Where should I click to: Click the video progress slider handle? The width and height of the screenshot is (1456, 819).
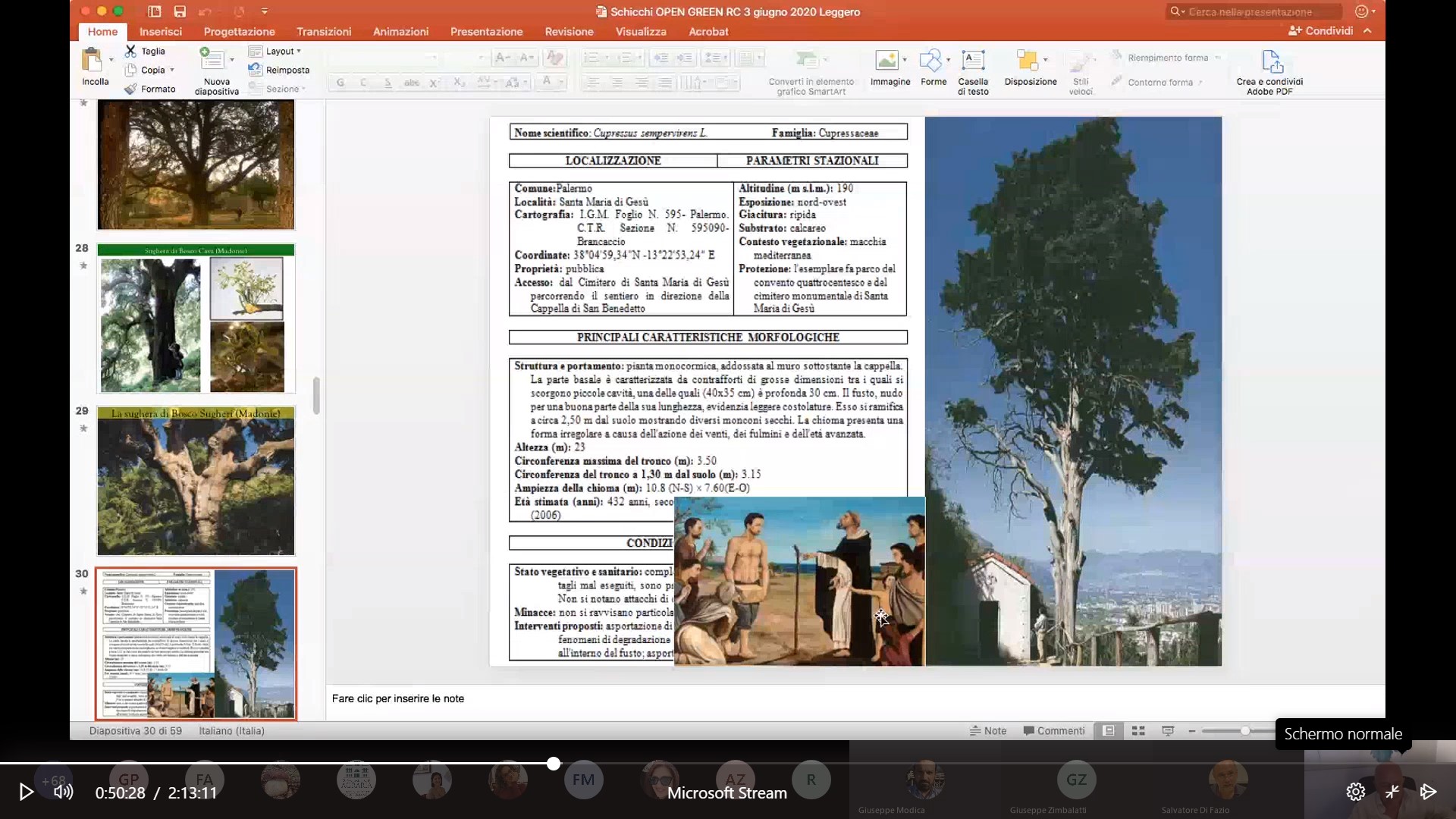click(554, 764)
